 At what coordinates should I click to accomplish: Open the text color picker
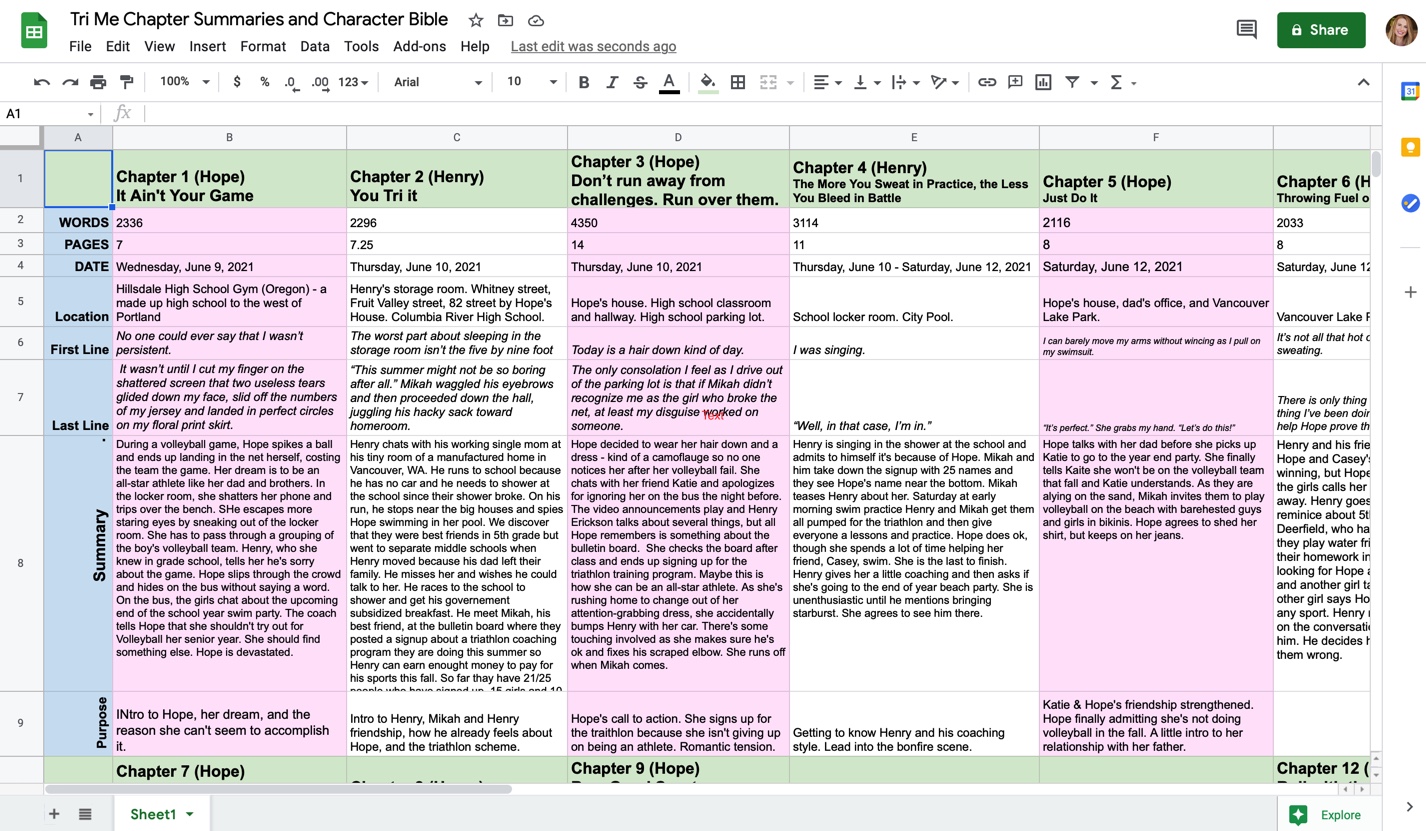tap(669, 82)
